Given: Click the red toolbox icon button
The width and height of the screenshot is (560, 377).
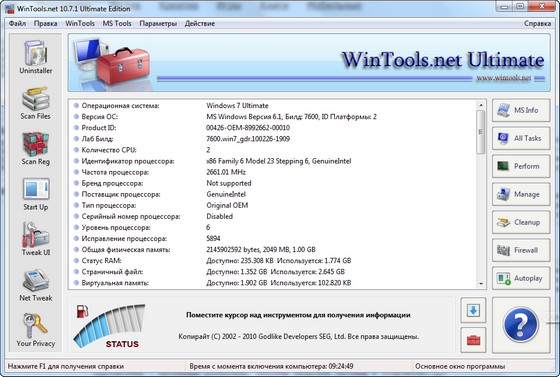Looking at the screenshot, I should [473, 340].
